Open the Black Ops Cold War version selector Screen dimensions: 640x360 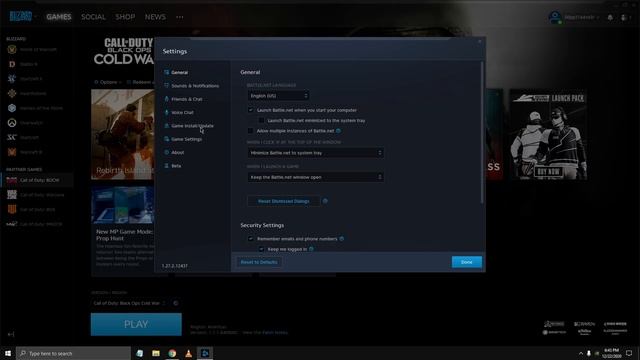(x=129, y=303)
